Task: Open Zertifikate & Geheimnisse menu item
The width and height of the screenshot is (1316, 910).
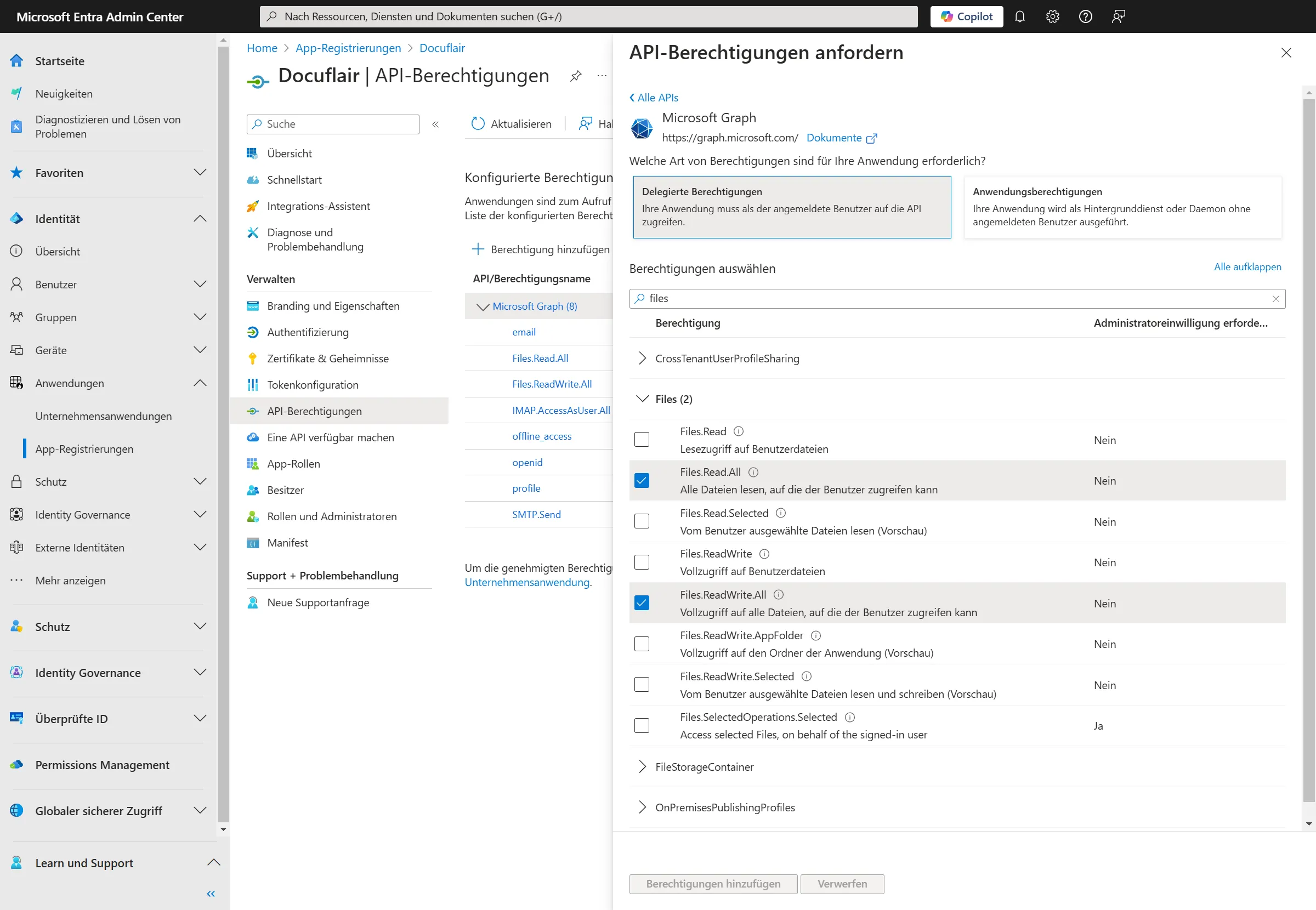Action: (x=328, y=359)
